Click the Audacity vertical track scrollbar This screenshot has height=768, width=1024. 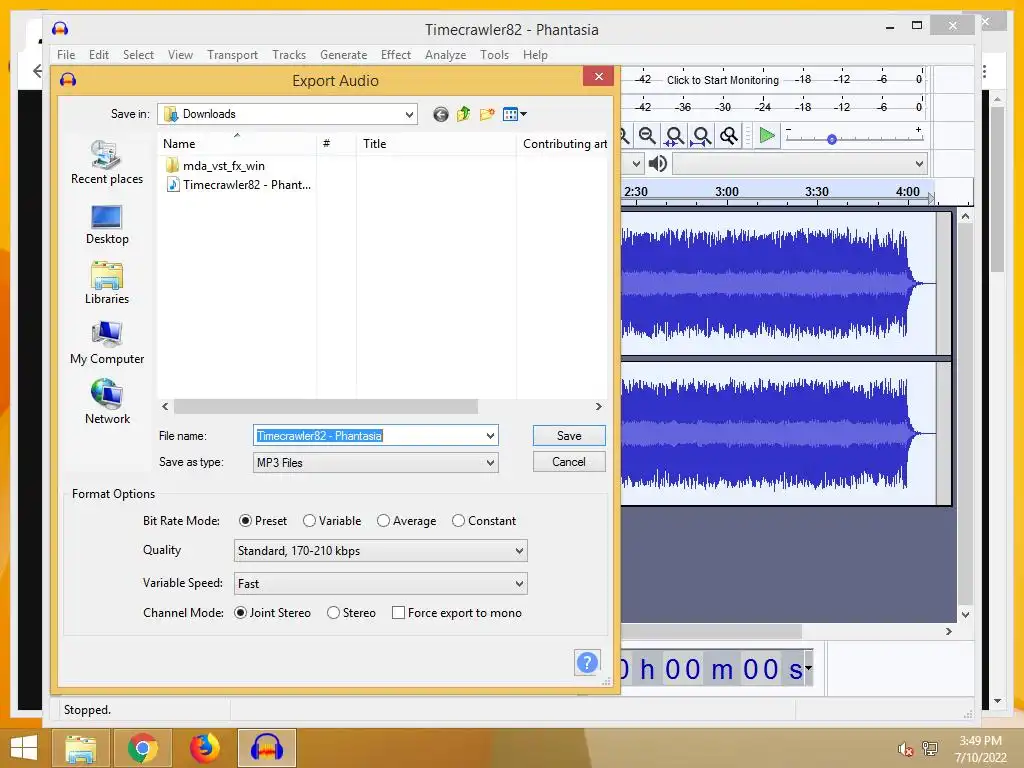click(965, 415)
